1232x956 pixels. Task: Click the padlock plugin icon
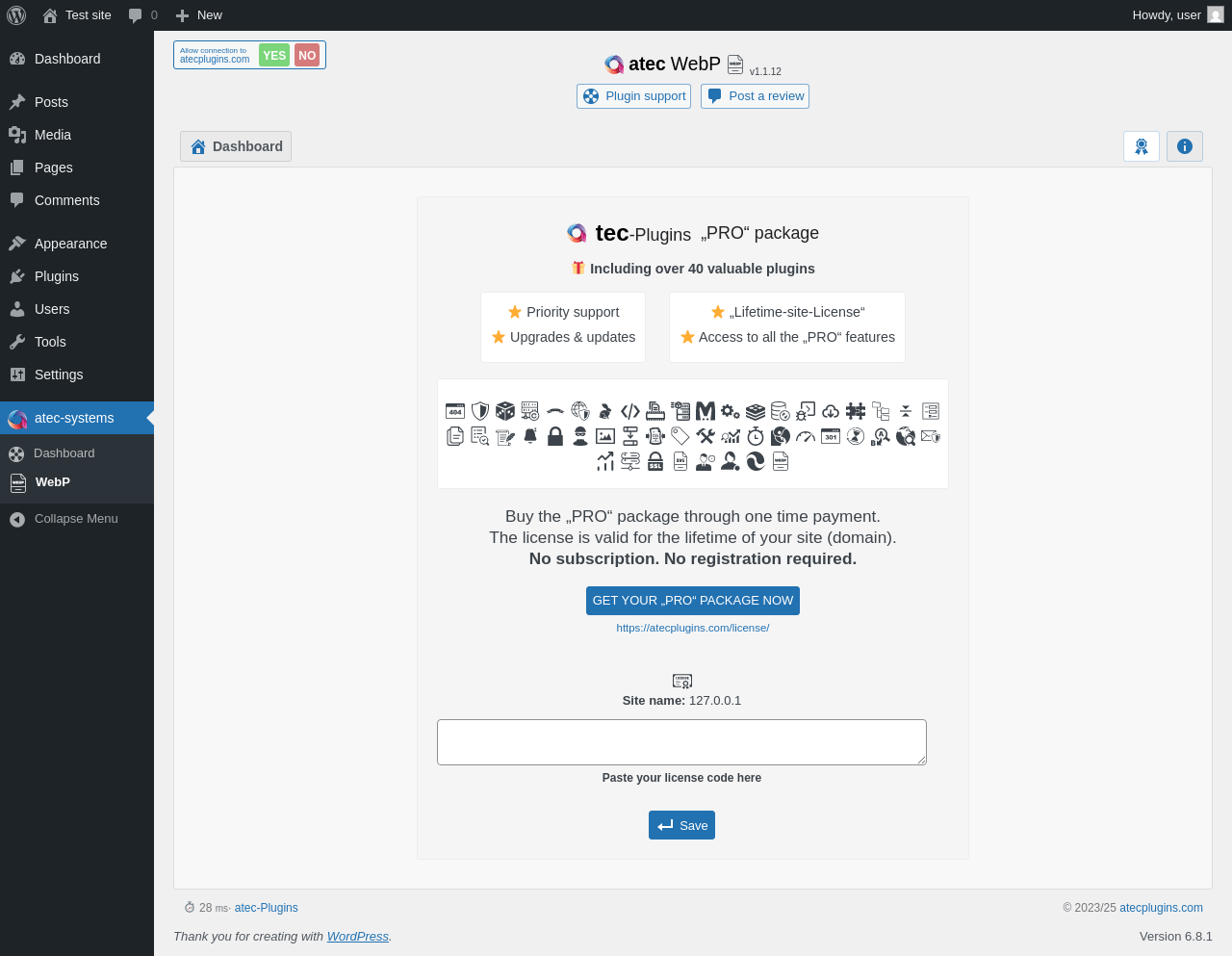pyautogui.click(x=555, y=436)
